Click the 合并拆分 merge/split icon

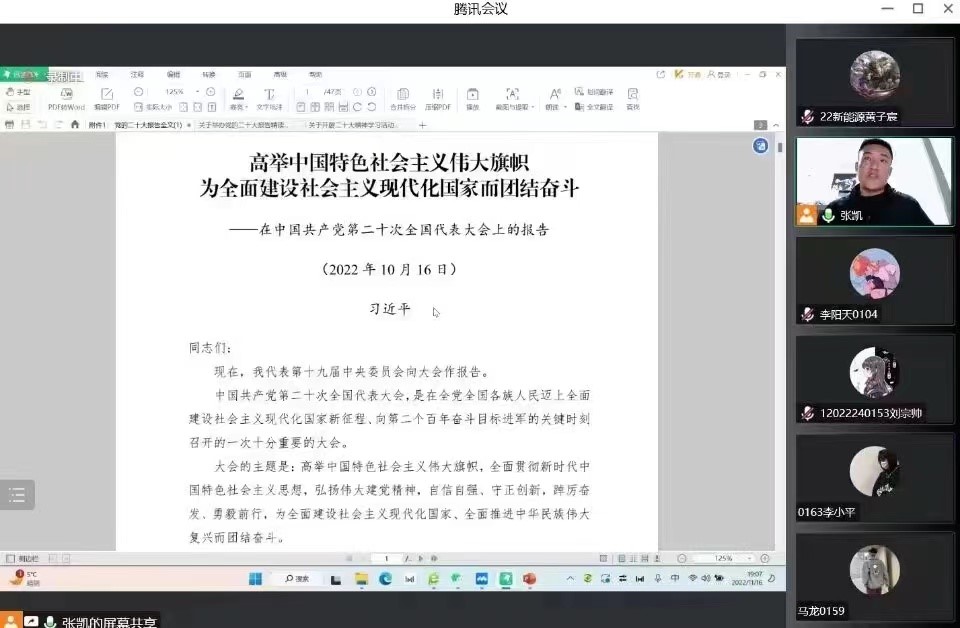[403, 98]
